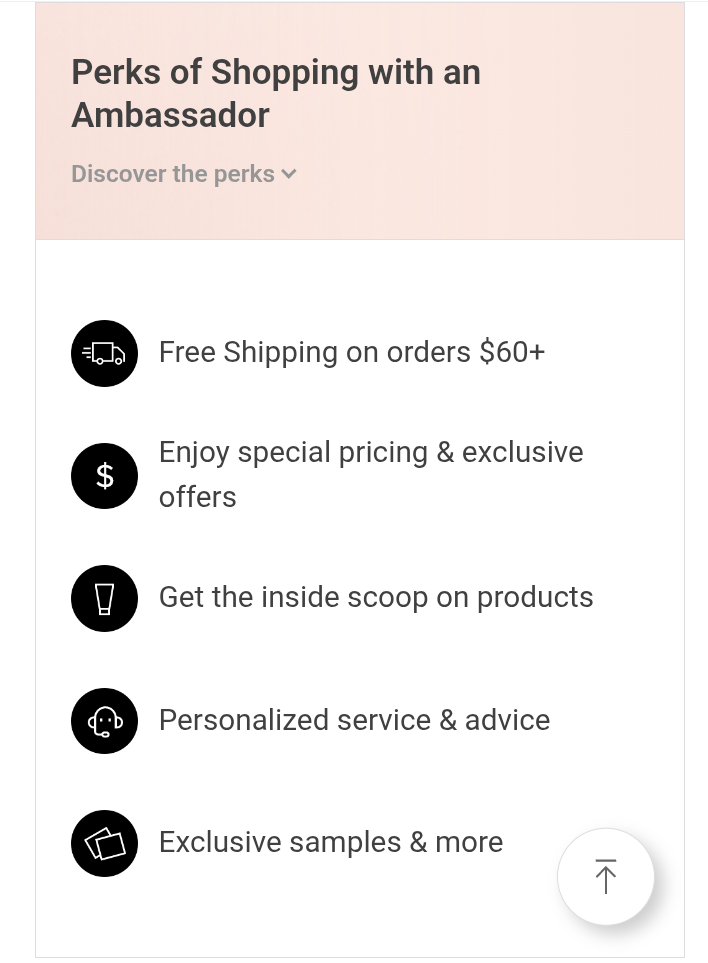Click the headset personalized service icon
The width and height of the screenshot is (708, 963).
[104, 721]
